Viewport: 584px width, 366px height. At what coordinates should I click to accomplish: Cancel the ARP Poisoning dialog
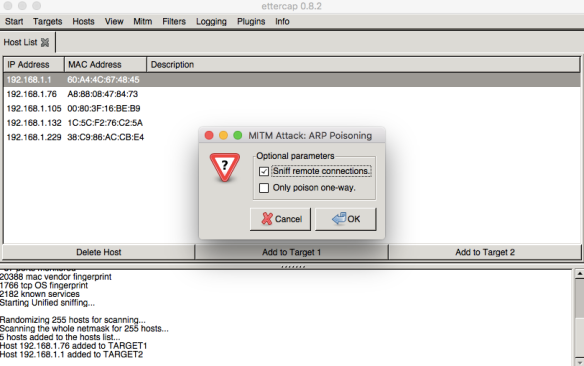[280, 219]
